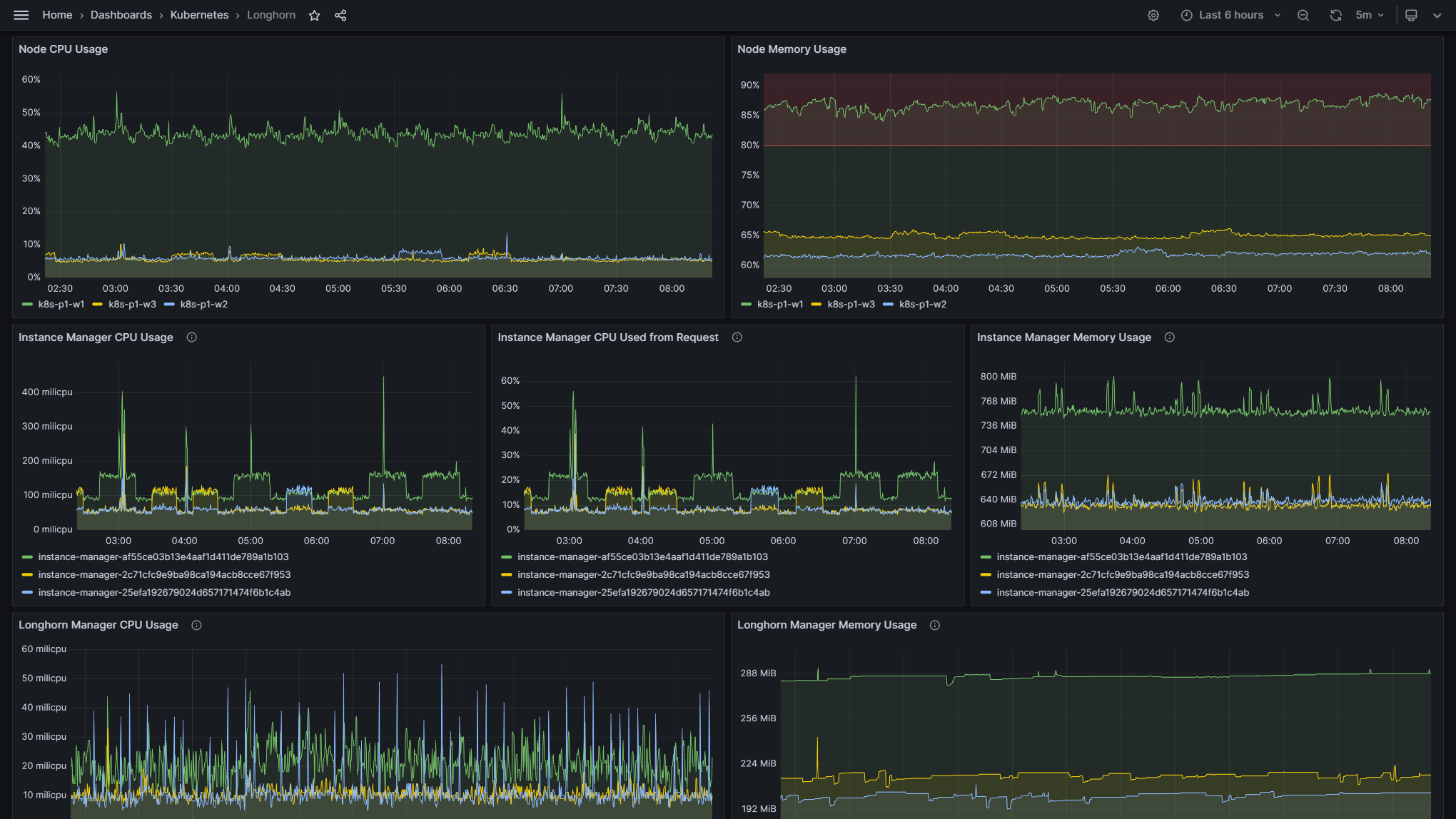Click the zoom out time range icon

coord(1303,15)
